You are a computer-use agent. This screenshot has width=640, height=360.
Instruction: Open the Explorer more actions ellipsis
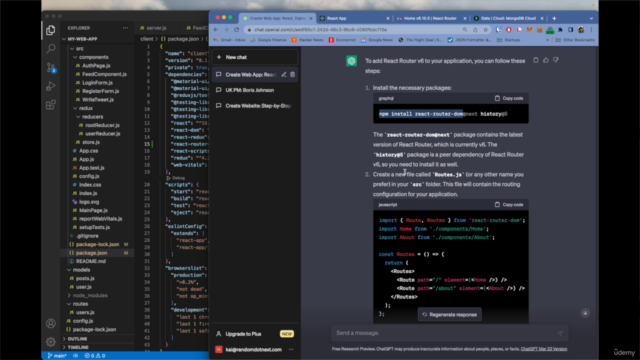[x=125, y=28]
